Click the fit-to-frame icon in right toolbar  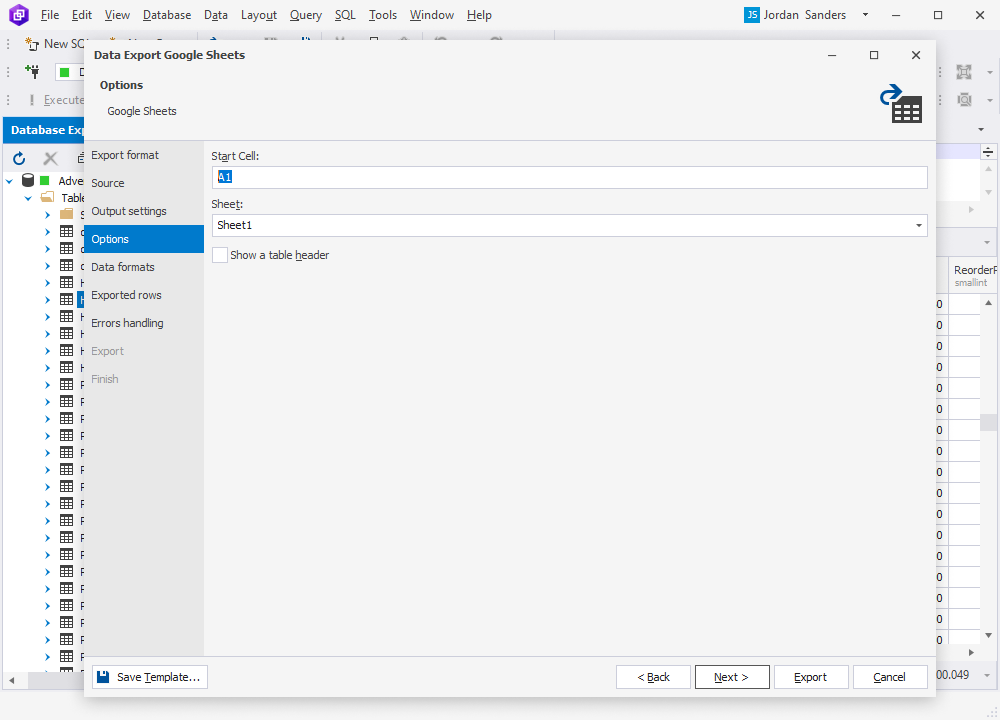coord(964,72)
